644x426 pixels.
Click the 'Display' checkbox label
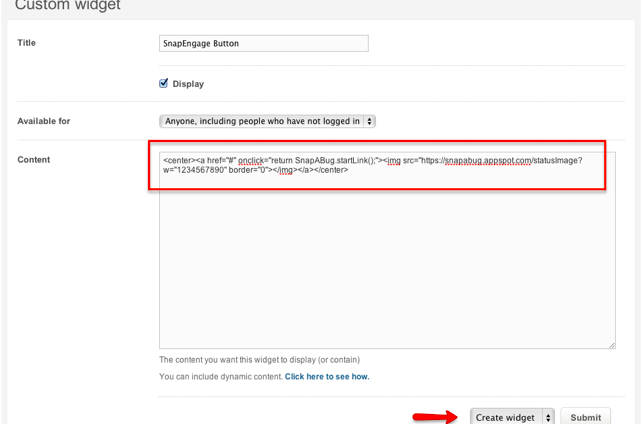pyautogui.click(x=188, y=84)
